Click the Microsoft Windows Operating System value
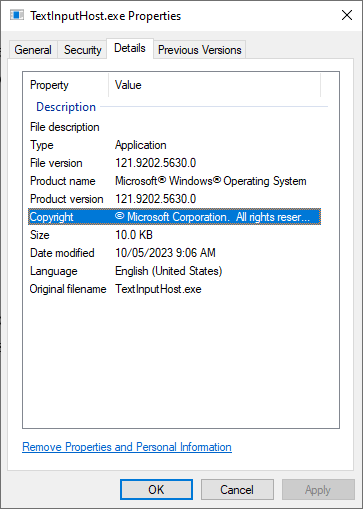This screenshot has height=509, width=363. 211,181
